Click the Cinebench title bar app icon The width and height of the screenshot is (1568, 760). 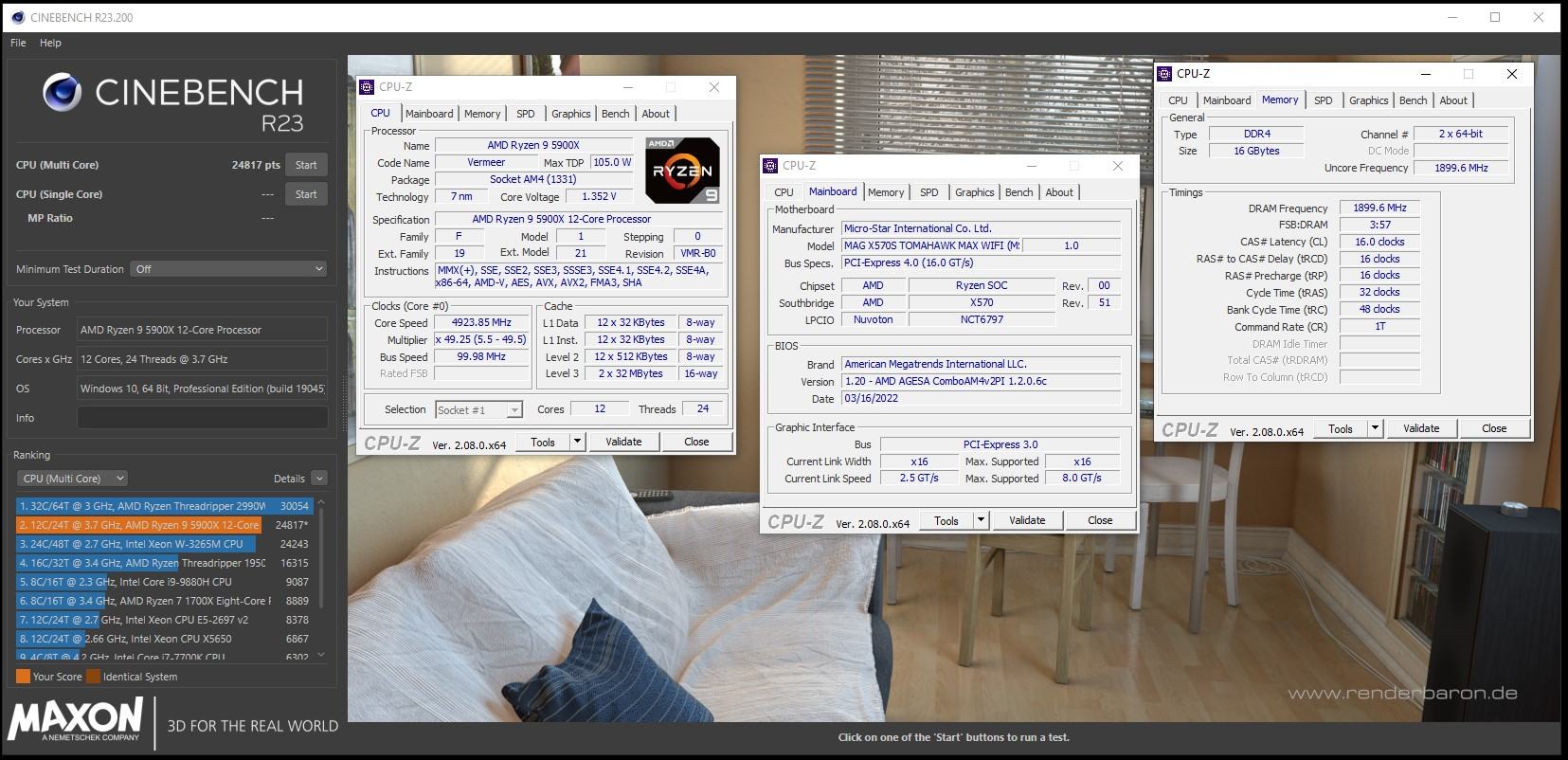[17, 17]
